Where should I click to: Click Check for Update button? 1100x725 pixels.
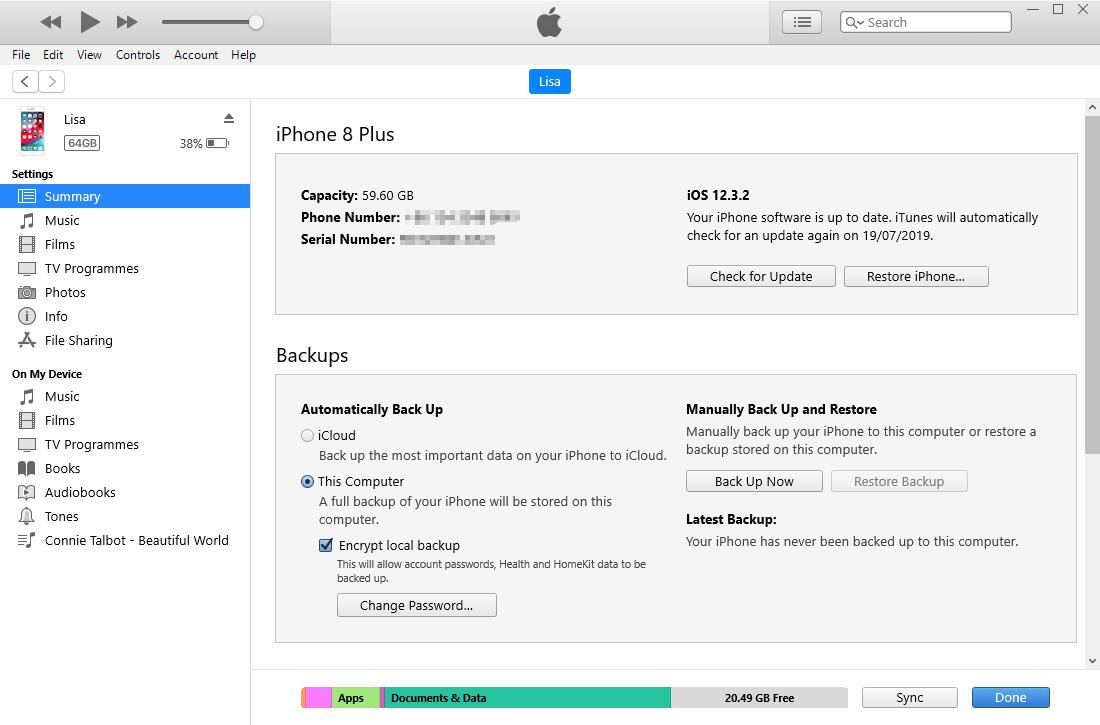[x=761, y=277]
